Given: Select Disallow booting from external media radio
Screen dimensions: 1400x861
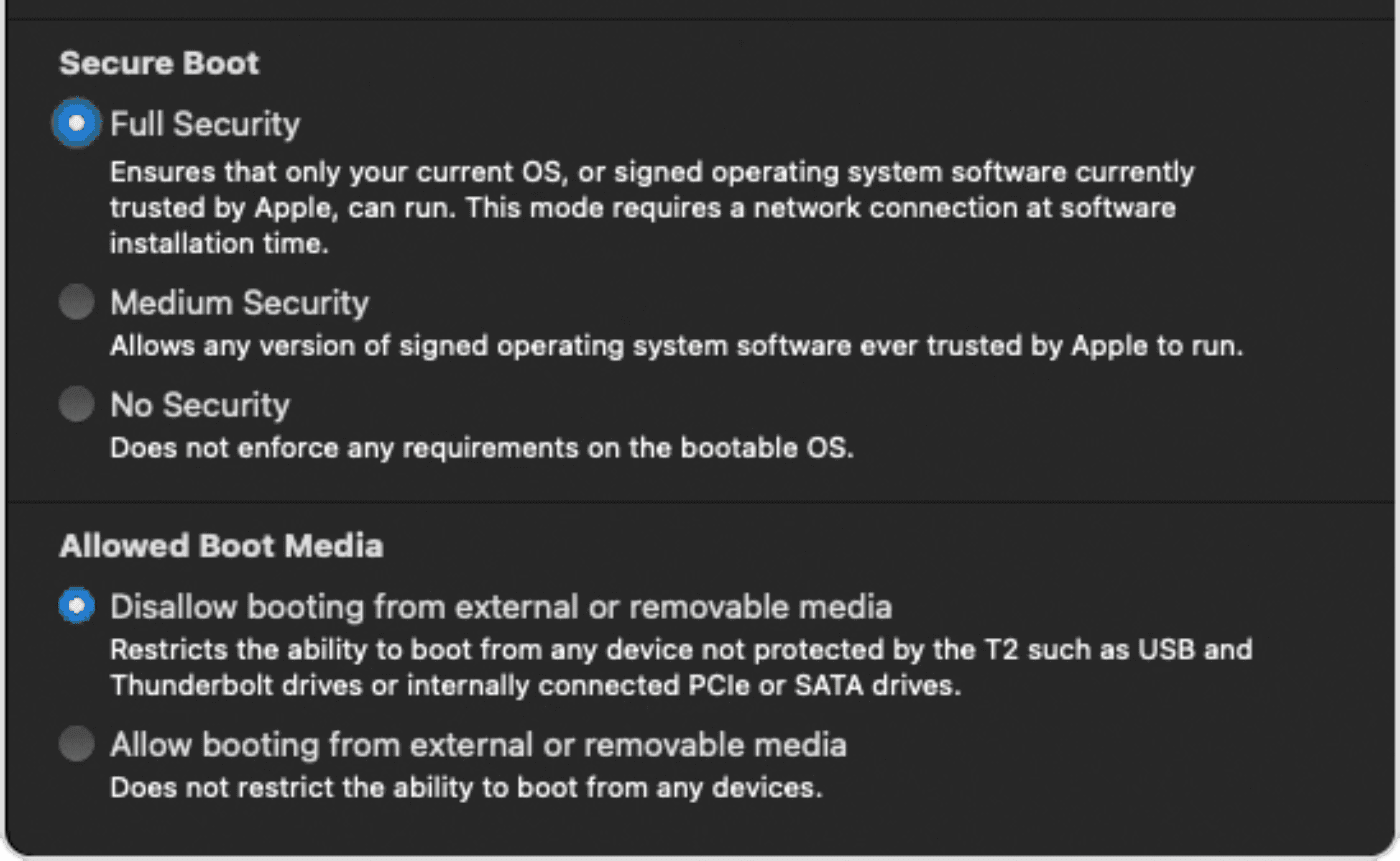Looking at the screenshot, I should tap(76, 606).
